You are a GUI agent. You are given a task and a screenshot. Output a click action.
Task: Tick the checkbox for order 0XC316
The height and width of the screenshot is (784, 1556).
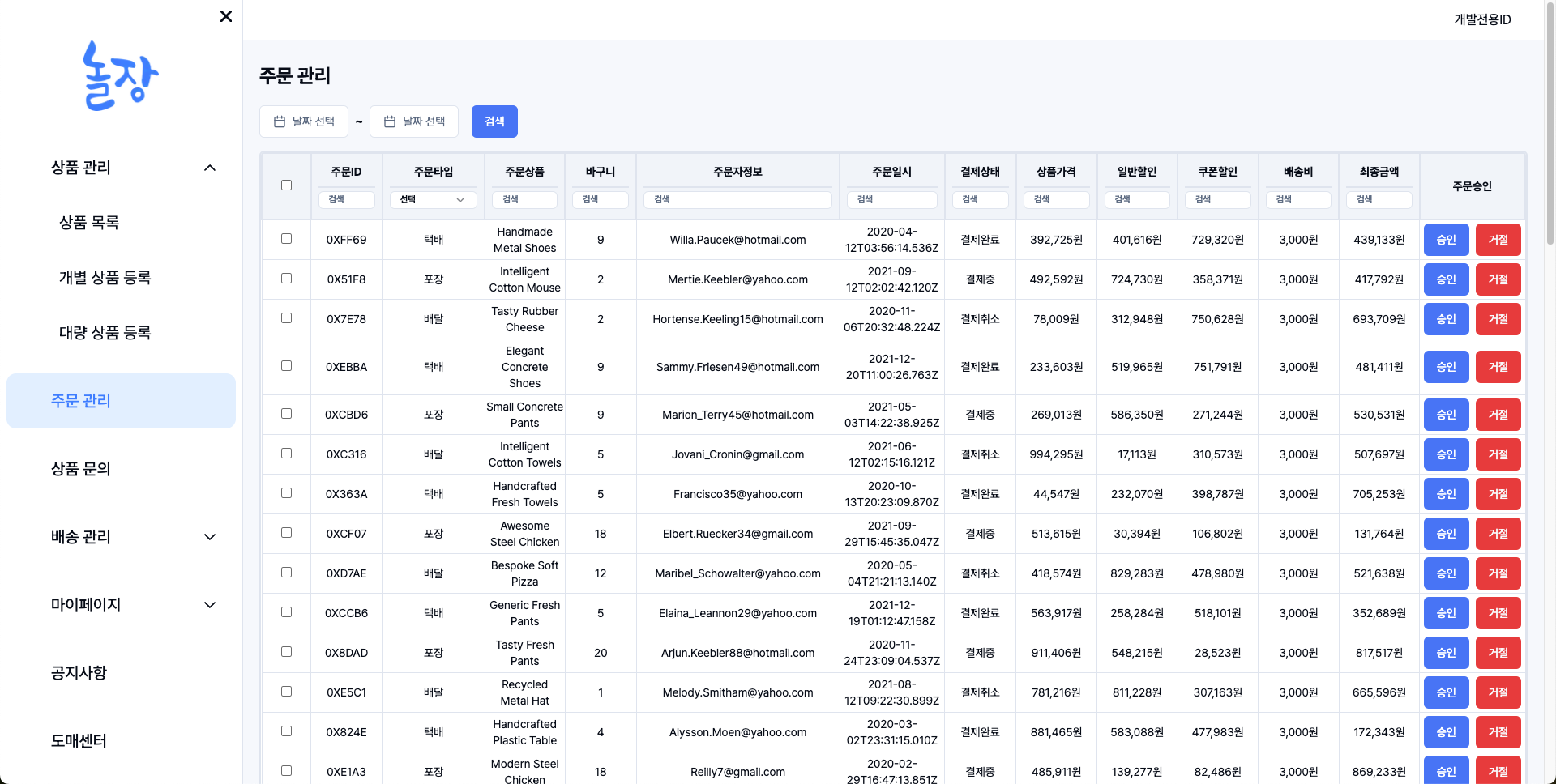(x=286, y=454)
